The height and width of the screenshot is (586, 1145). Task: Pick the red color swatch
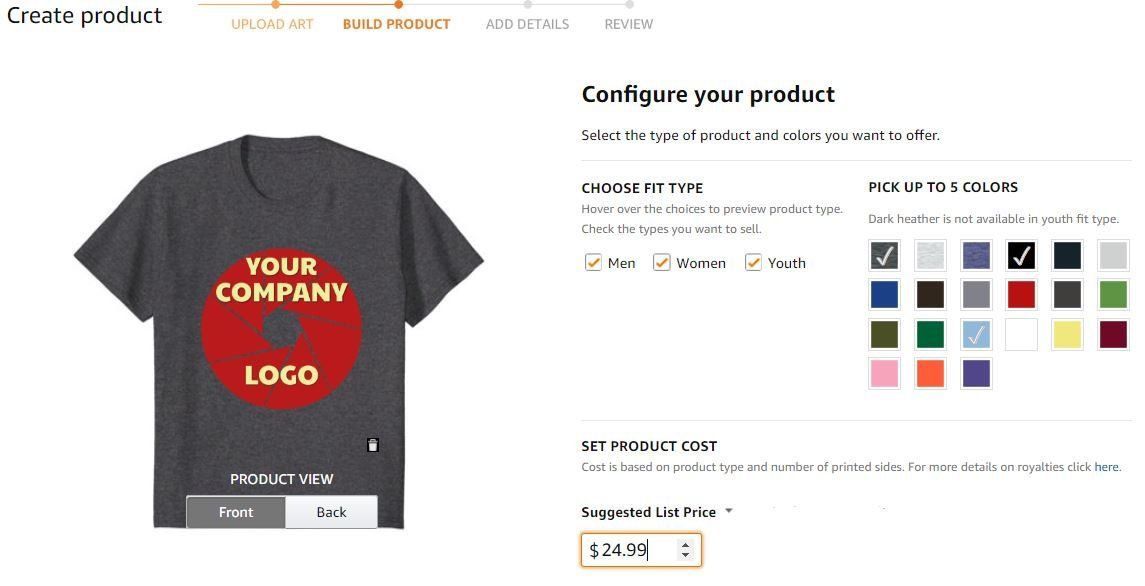[1021, 294]
